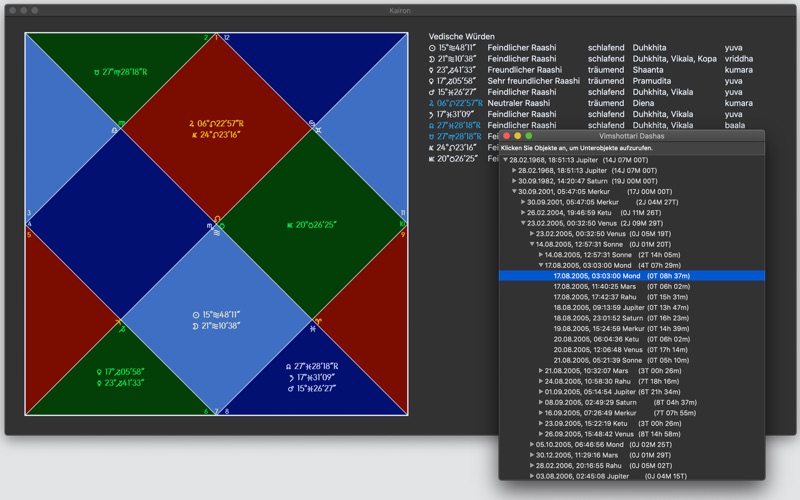Select row 26.09.2005, 15:48:42 Venus
This screenshot has height=500, width=800.
[632, 434]
